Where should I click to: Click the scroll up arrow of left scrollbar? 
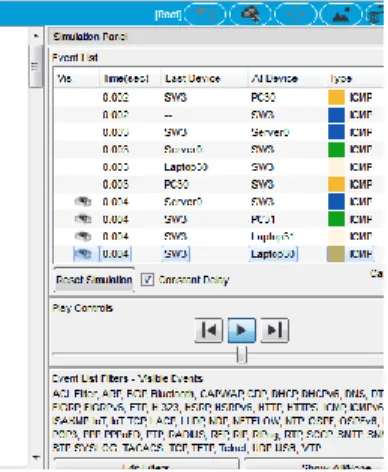point(36,35)
